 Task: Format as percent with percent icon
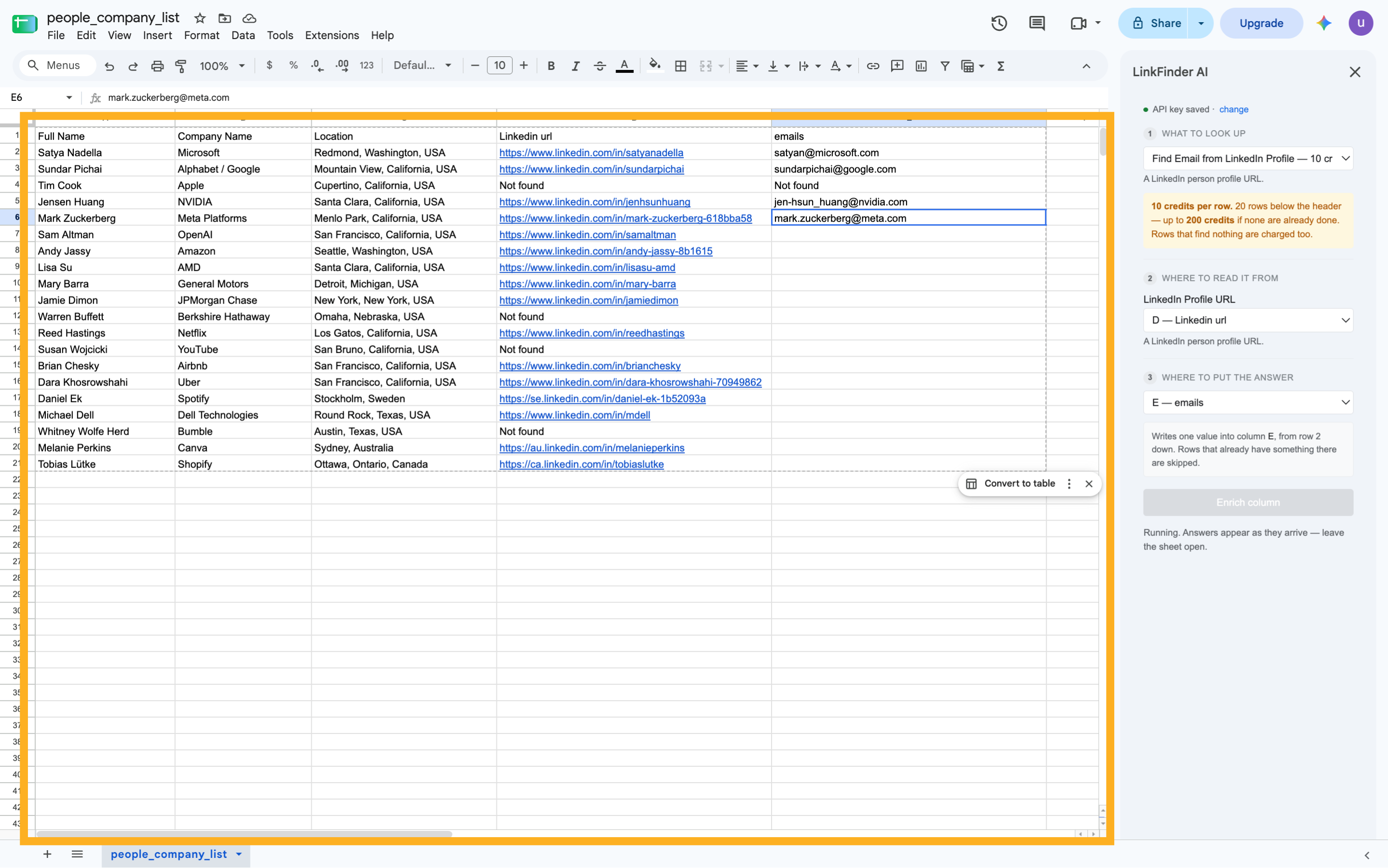pyautogui.click(x=294, y=66)
